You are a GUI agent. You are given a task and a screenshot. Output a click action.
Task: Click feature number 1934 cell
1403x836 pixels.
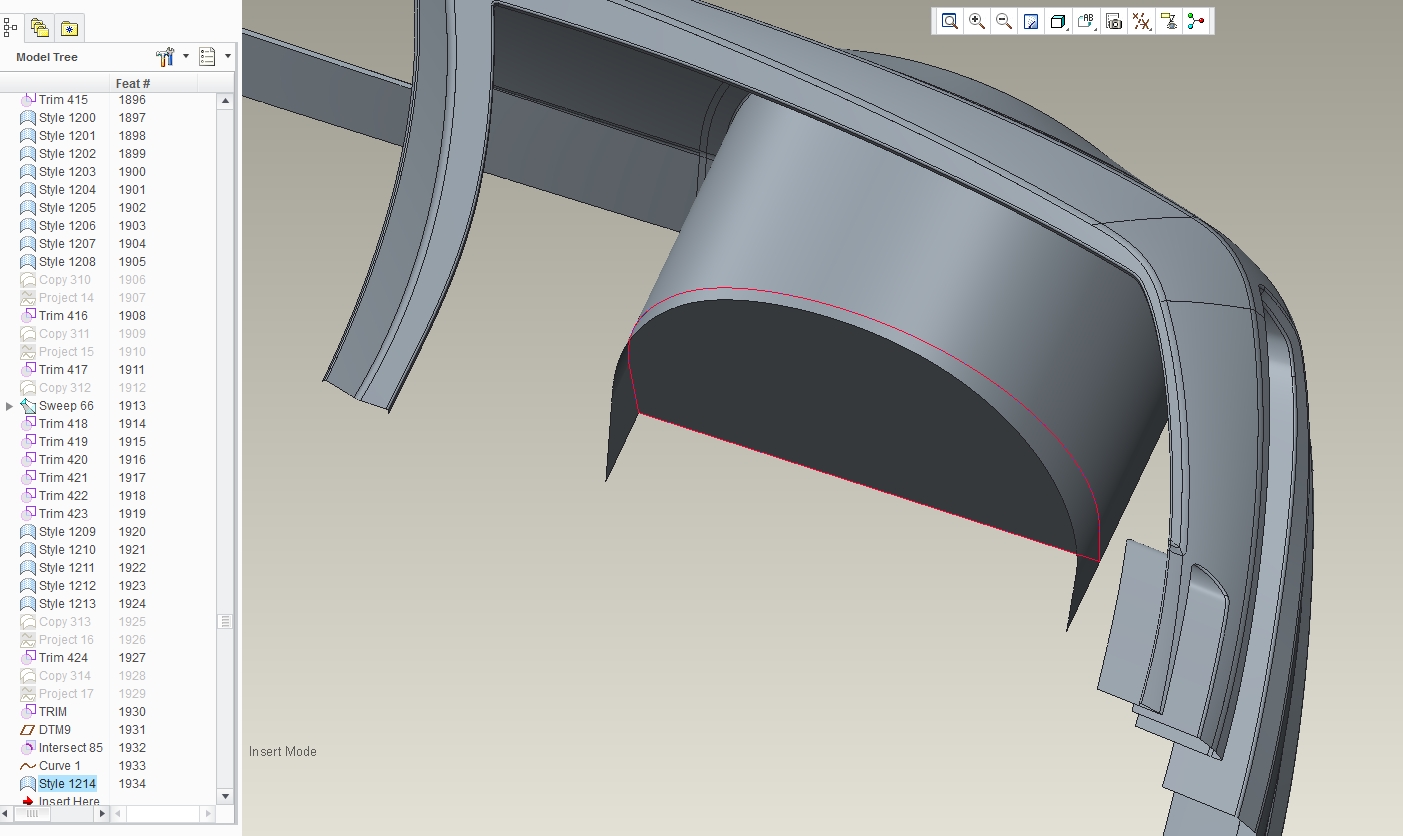(132, 784)
